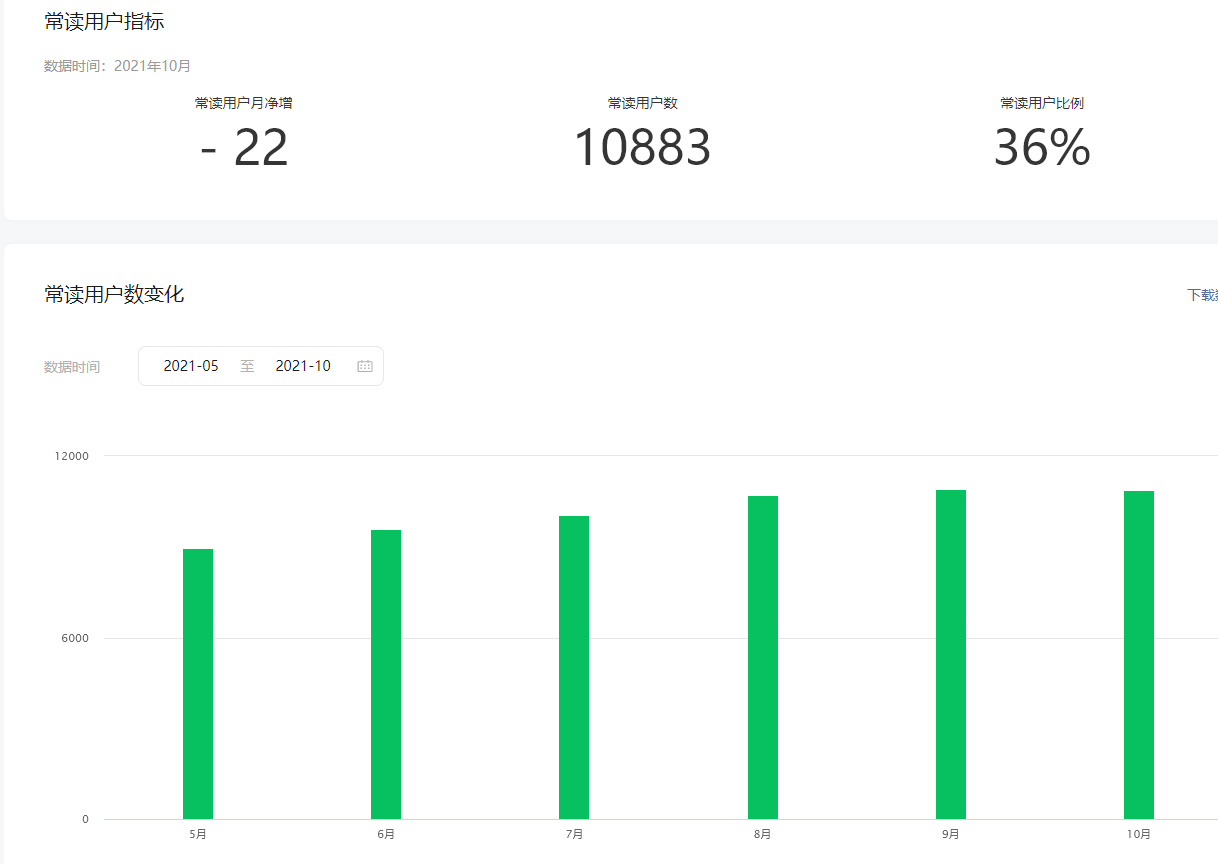Click the 数据时间 label beside date picker

point(72,367)
